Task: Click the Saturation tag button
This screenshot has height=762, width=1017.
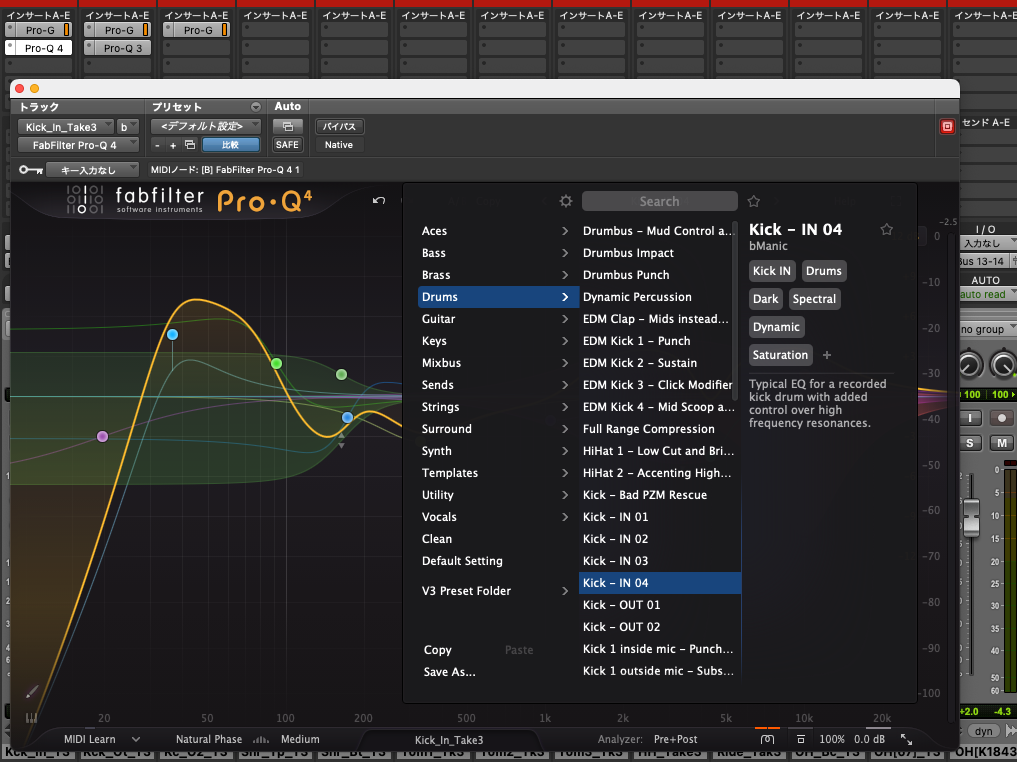Action: pos(780,355)
